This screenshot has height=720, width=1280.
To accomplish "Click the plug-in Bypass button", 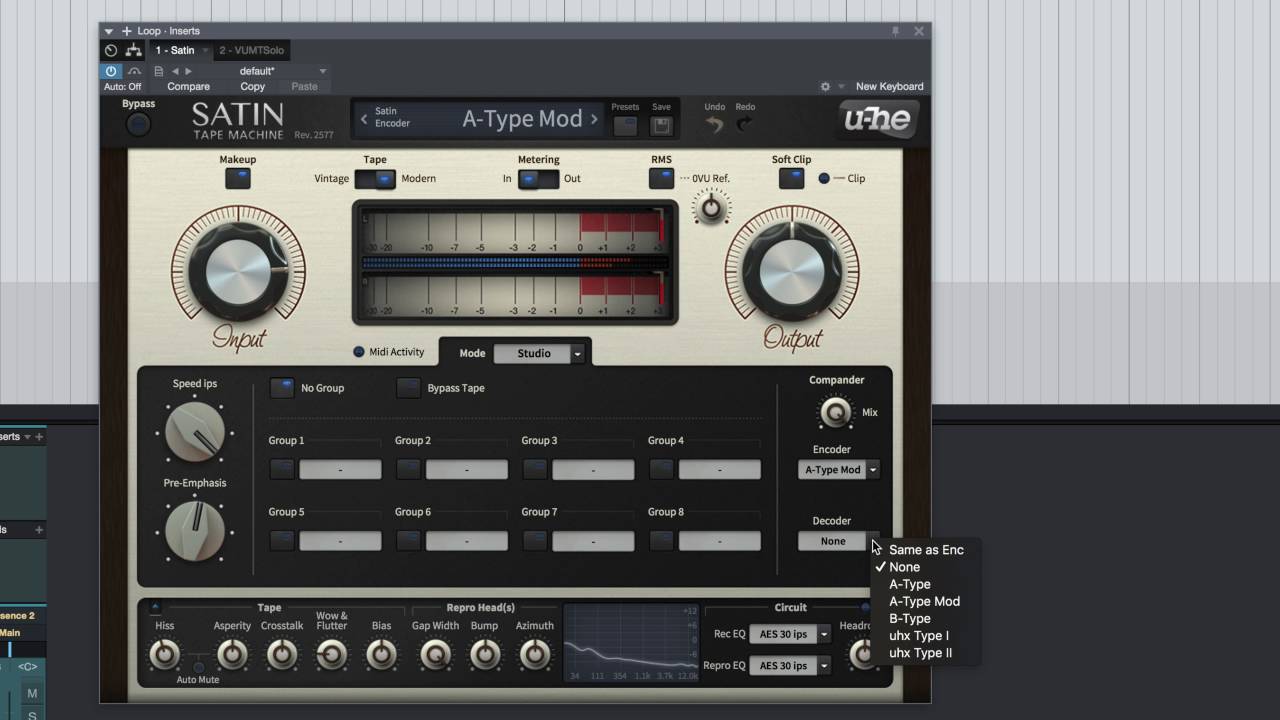I will [x=138, y=124].
